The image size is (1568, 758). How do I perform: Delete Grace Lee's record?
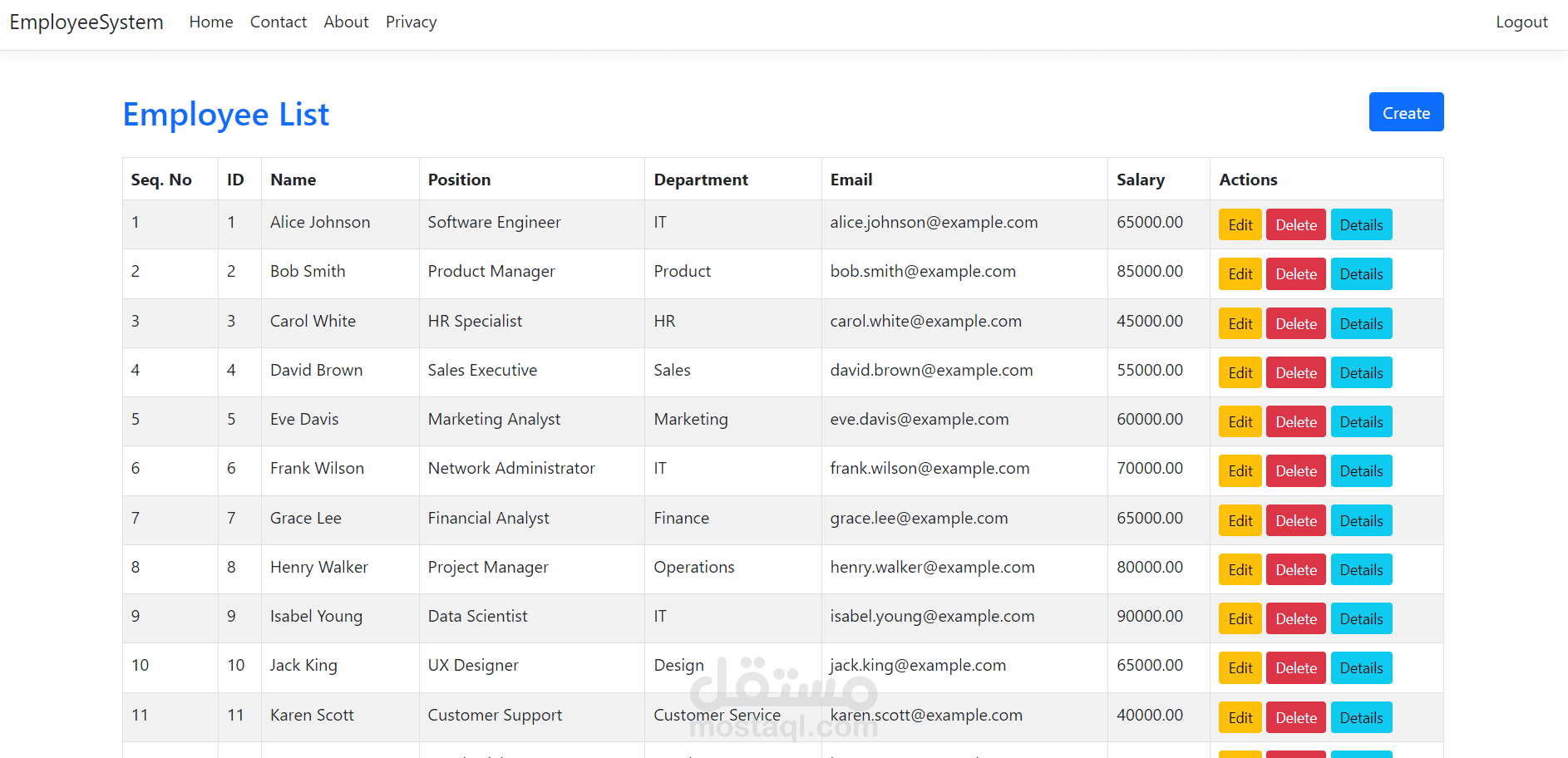click(1295, 521)
